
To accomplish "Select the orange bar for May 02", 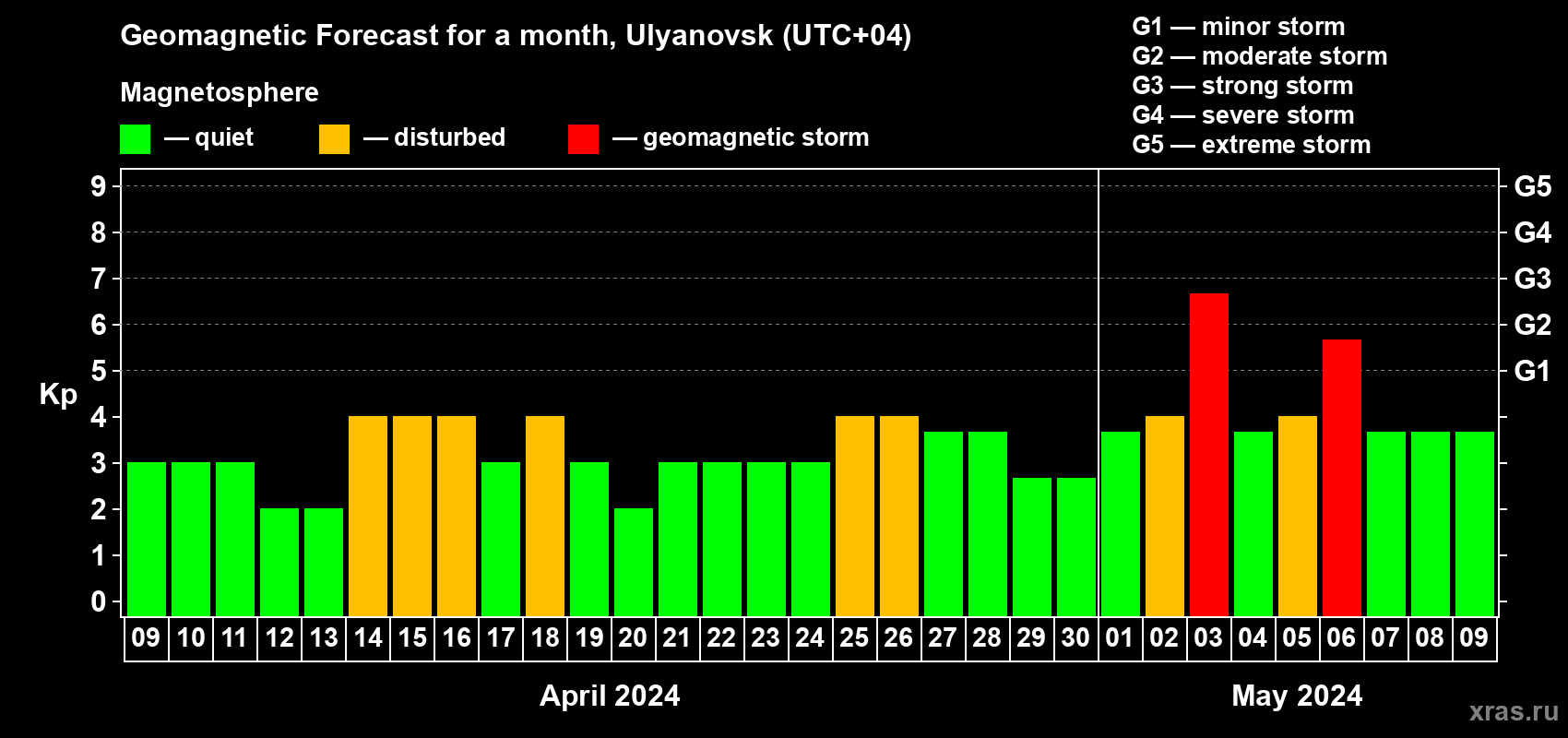I will pyautogui.click(x=1165, y=517).
